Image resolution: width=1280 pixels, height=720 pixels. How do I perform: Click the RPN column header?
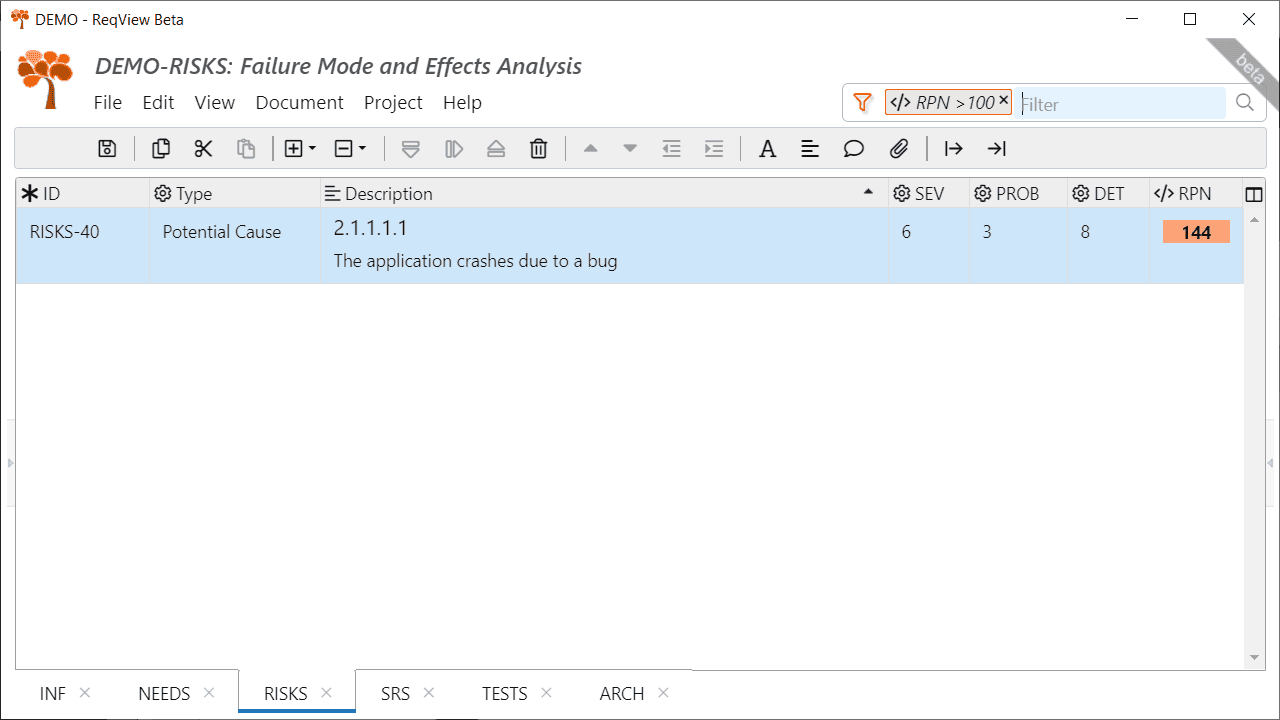(1194, 194)
